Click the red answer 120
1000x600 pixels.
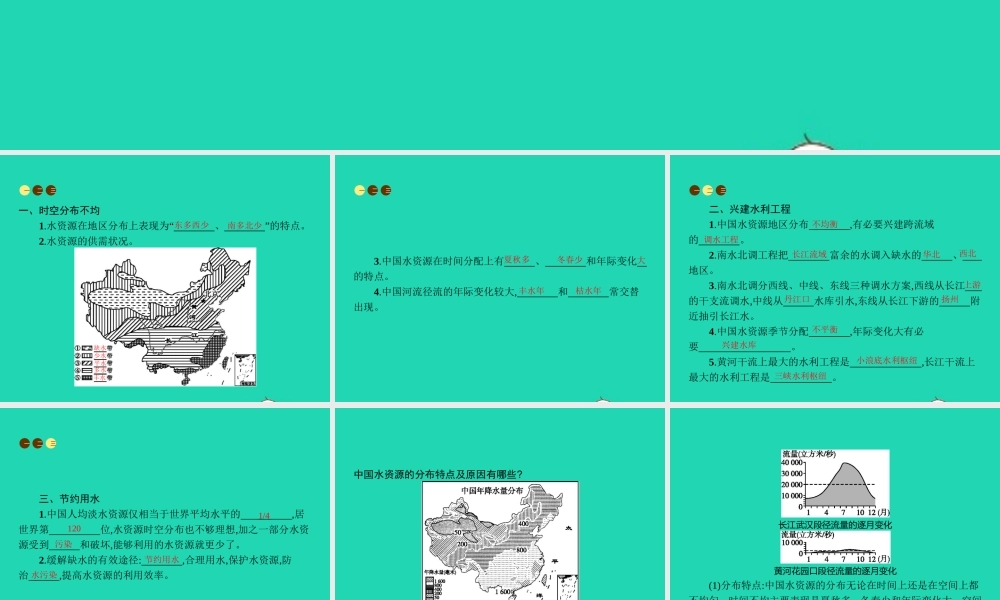74,529
